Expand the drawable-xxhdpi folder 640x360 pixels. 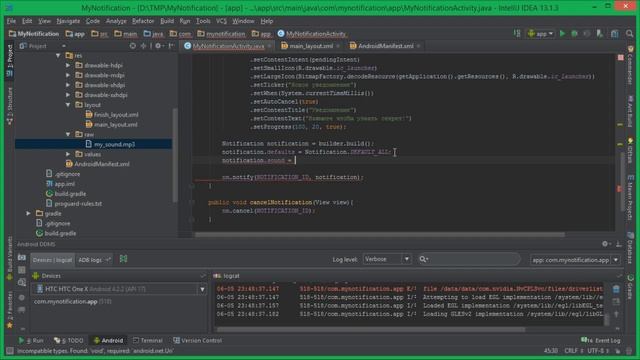coord(68,95)
